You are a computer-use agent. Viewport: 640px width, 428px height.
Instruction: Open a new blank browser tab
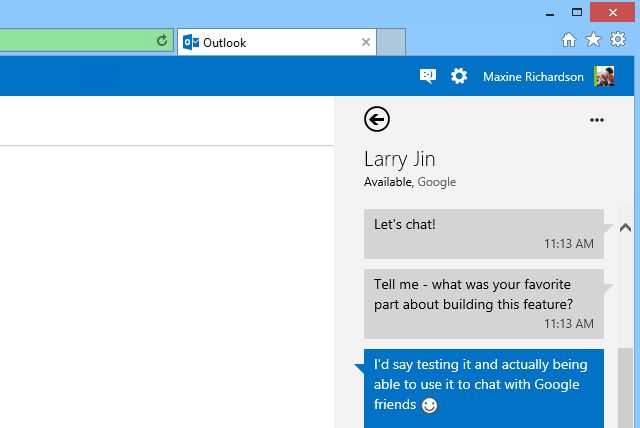[x=391, y=43]
